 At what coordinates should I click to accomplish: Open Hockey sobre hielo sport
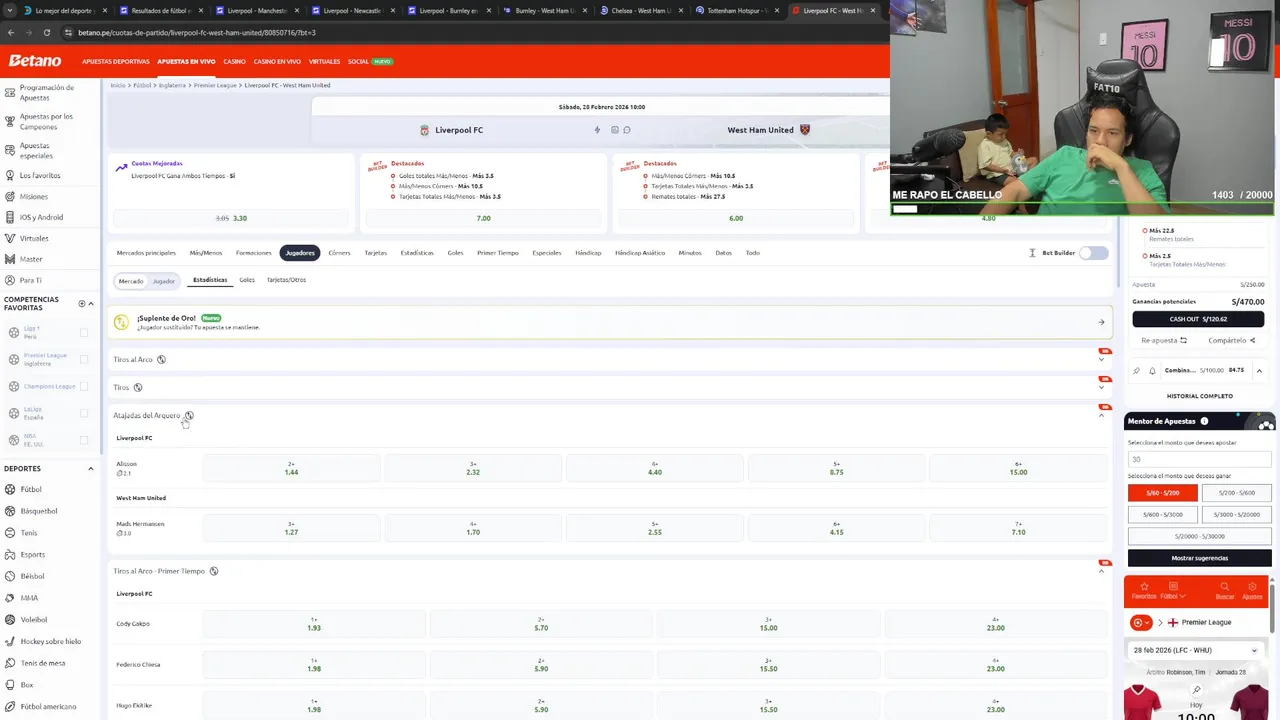(x=50, y=641)
